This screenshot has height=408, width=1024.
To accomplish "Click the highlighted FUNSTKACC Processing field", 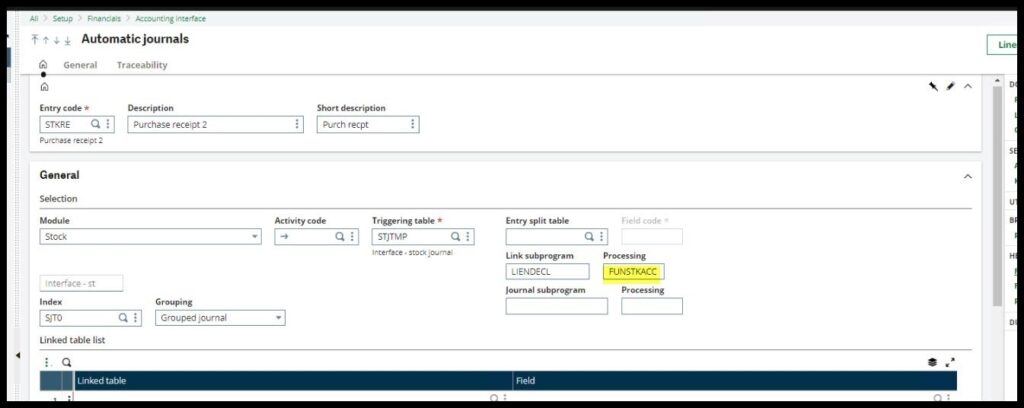I will (634, 272).
